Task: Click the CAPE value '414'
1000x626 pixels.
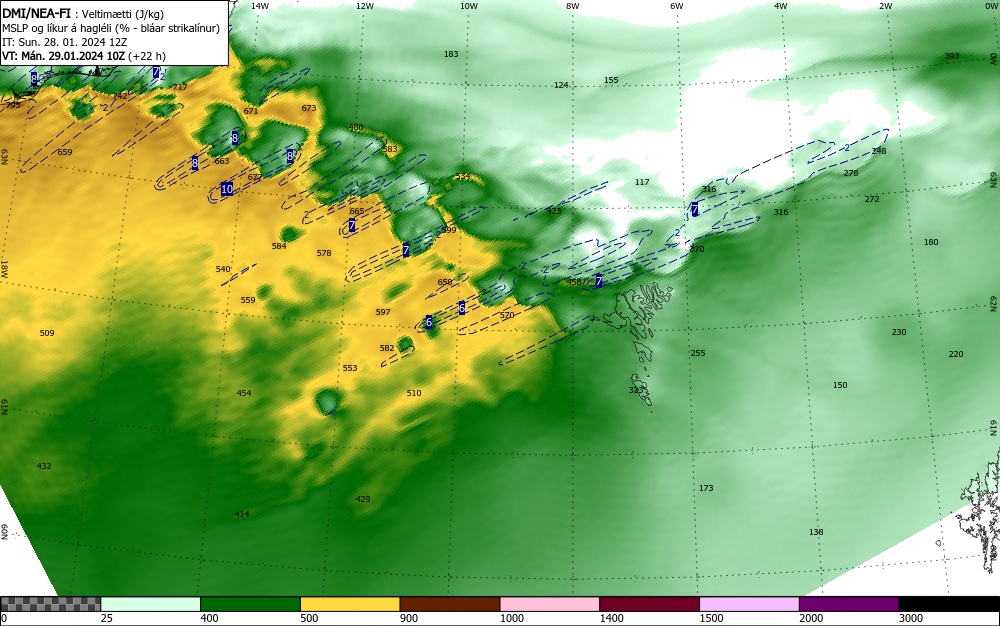Action: tap(242, 514)
